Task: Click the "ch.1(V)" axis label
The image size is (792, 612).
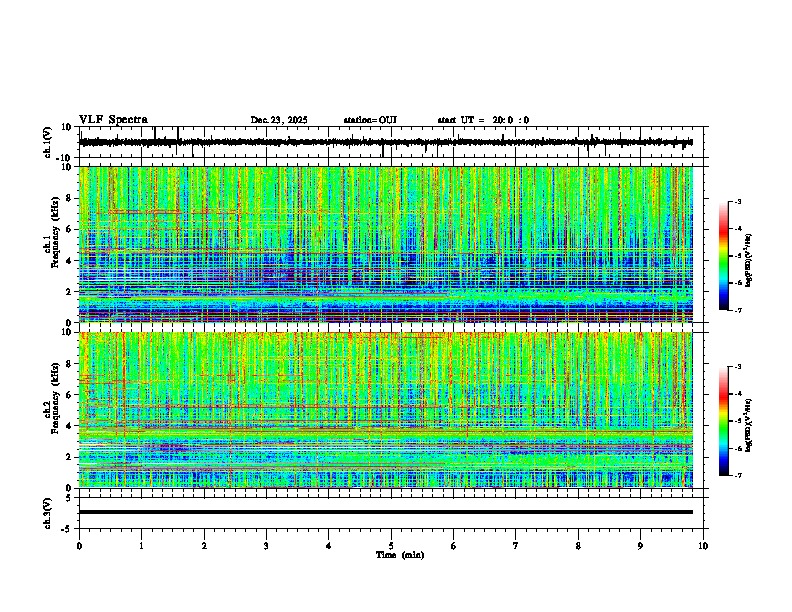Action: (x=48, y=142)
